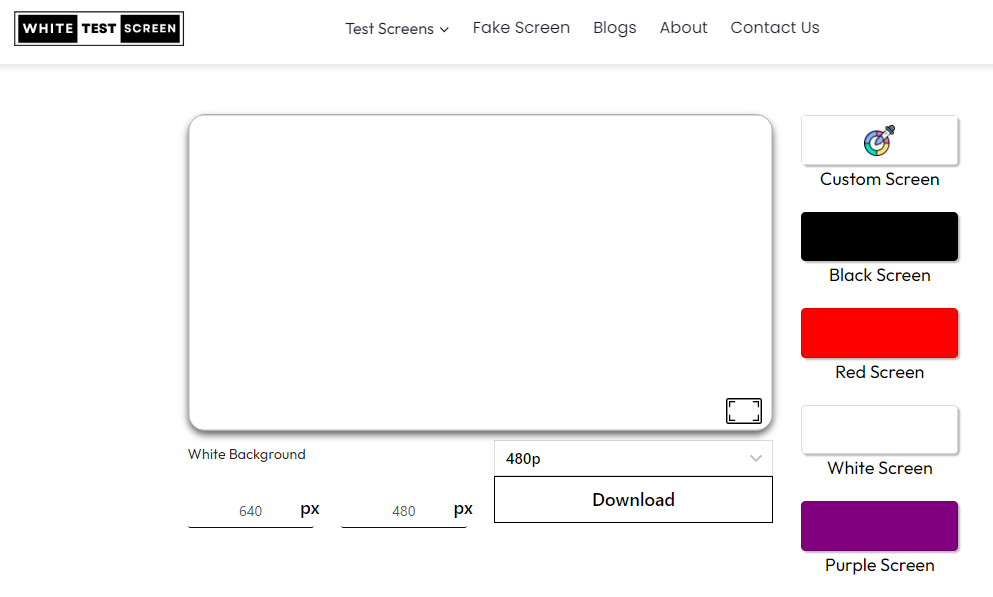
Task: Open the Test Screens menu
Action: 390,29
